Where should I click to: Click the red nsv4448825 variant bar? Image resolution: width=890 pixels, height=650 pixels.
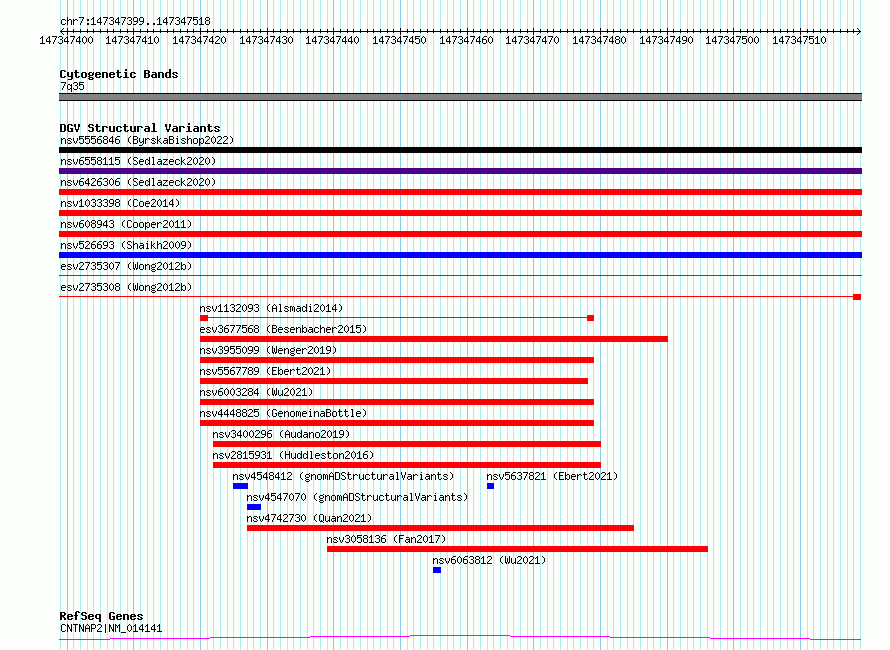coord(397,423)
